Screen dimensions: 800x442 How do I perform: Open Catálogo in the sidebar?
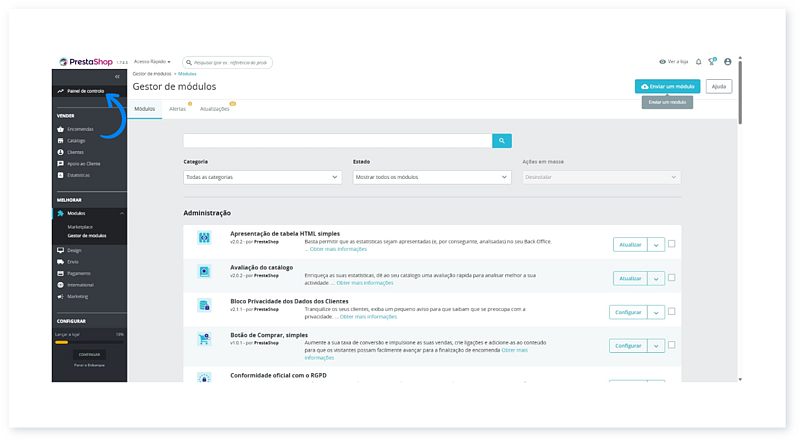76,140
